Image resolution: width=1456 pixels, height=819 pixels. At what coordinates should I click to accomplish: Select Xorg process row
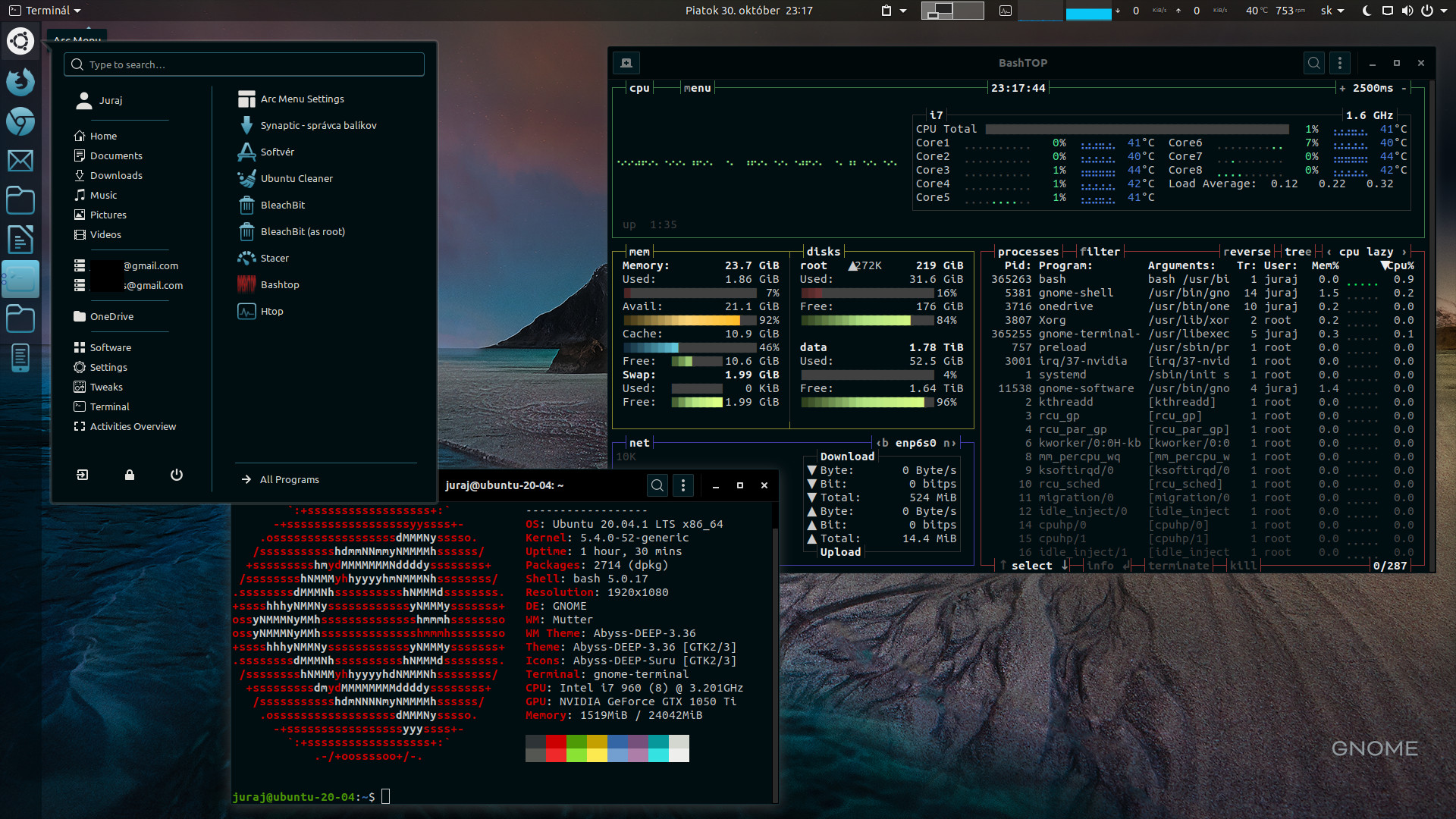point(1203,321)
